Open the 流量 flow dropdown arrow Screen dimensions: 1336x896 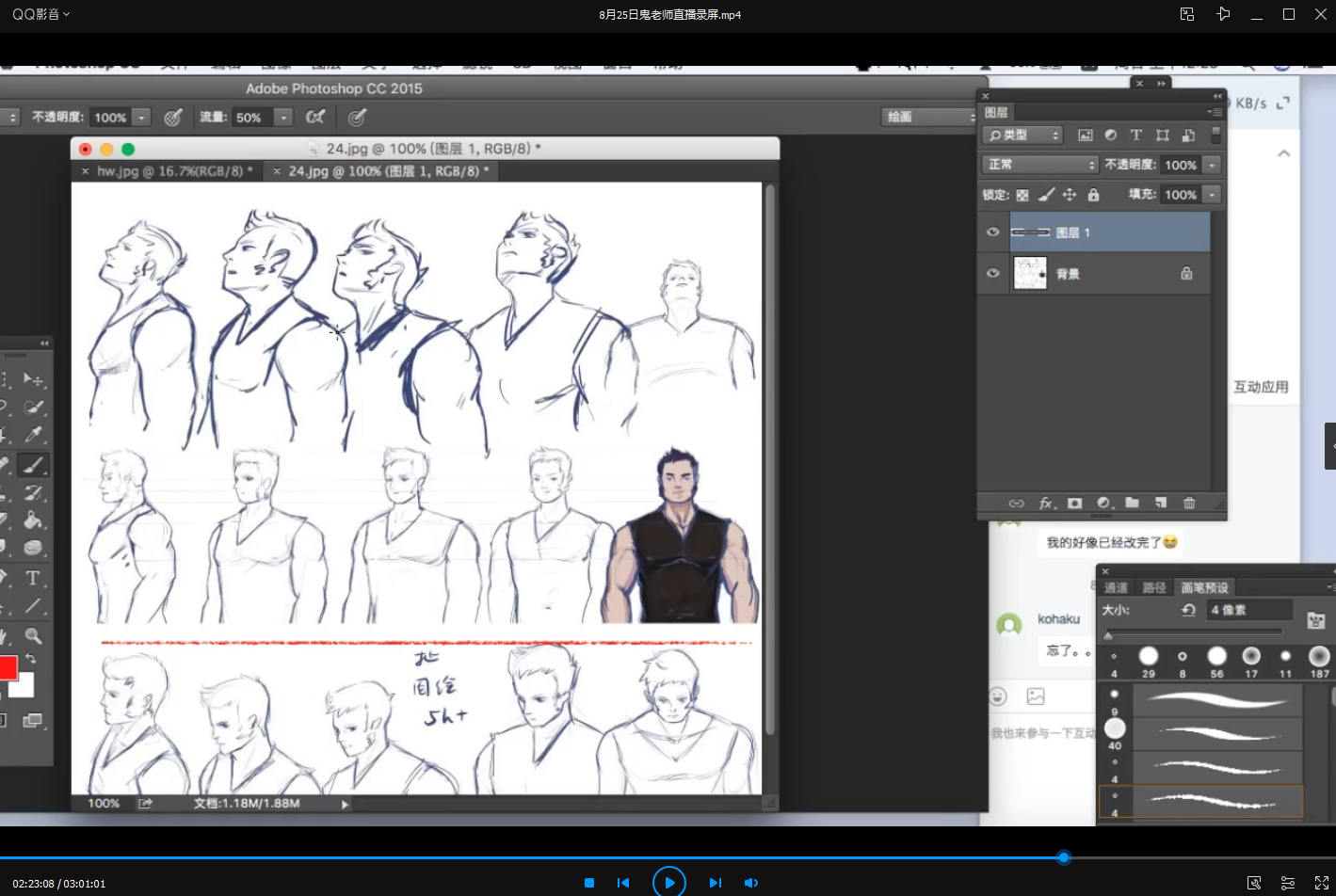point(283,118)
